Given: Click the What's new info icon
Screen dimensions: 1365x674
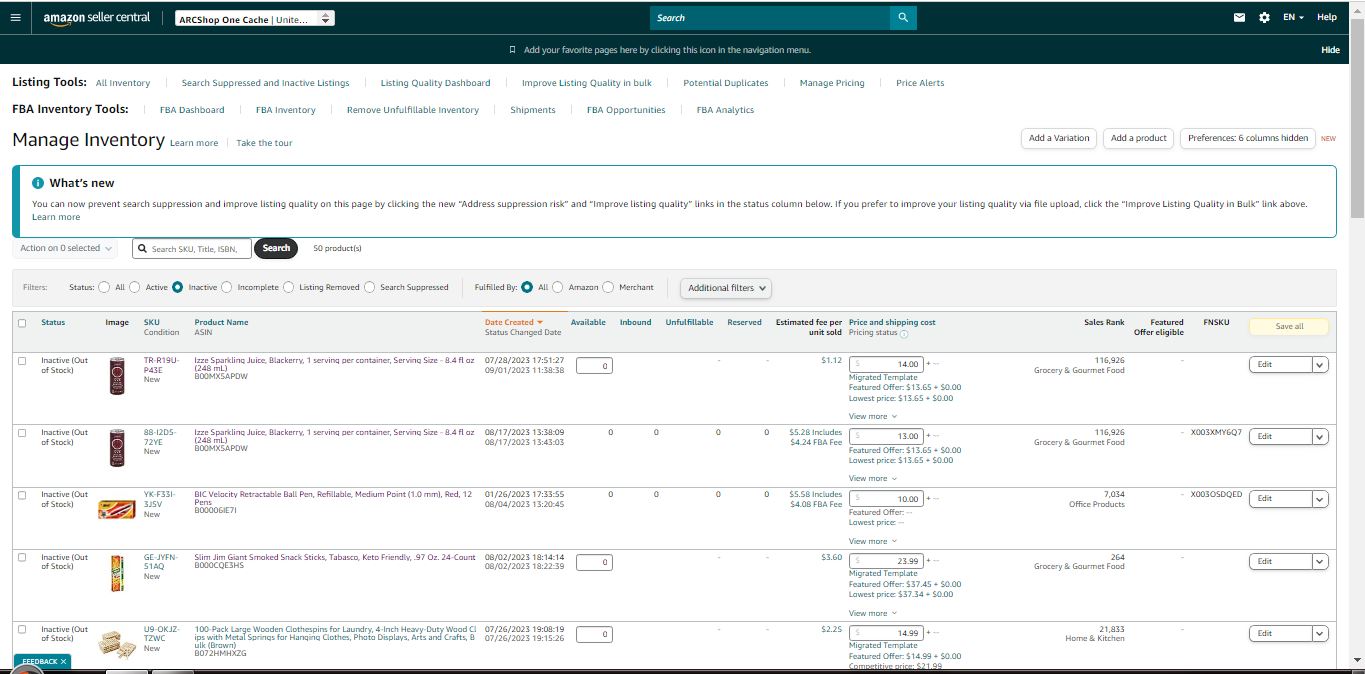Looking at the screenshot, I should pyautogui.click(x=38, y=183).
